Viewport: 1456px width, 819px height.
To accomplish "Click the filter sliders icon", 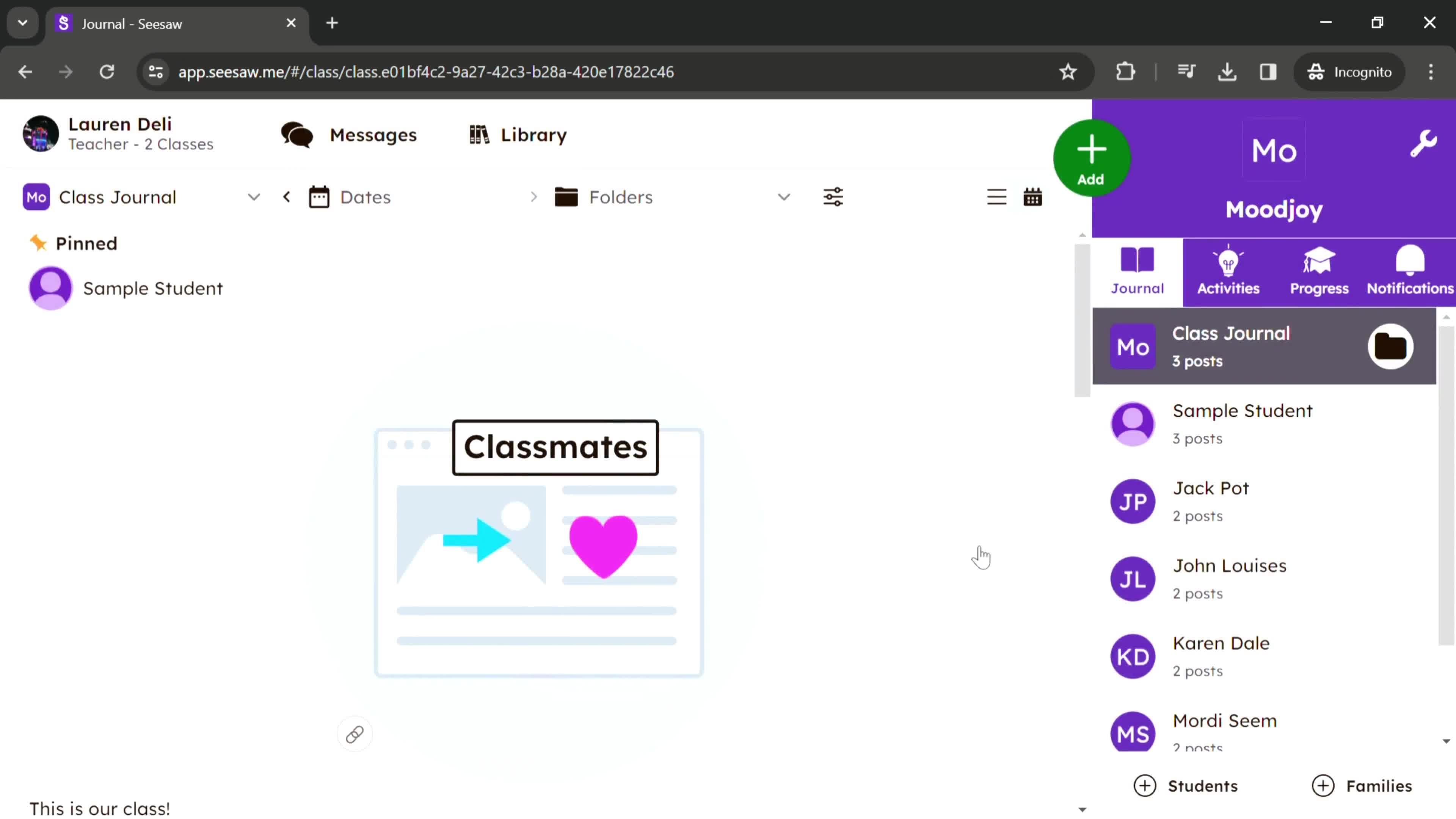I will point(833,197).
